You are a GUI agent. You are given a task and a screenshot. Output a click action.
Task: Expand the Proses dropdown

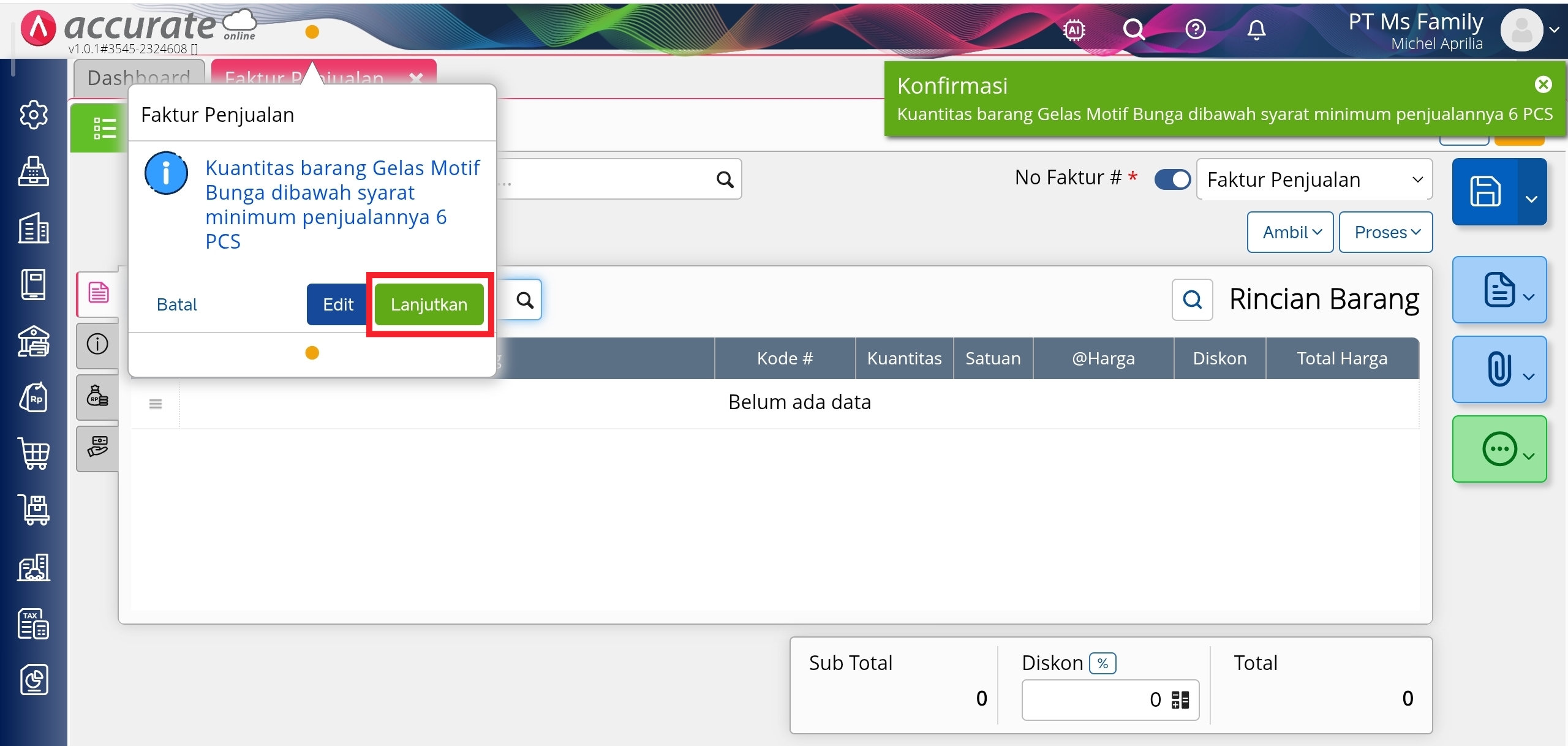point(1386,232)
